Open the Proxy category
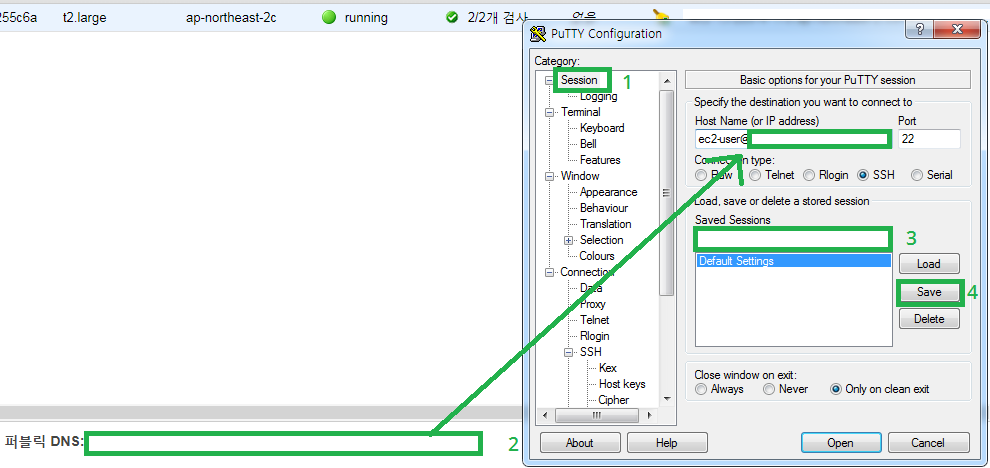 pyautogui.click(x=593, y=304)
